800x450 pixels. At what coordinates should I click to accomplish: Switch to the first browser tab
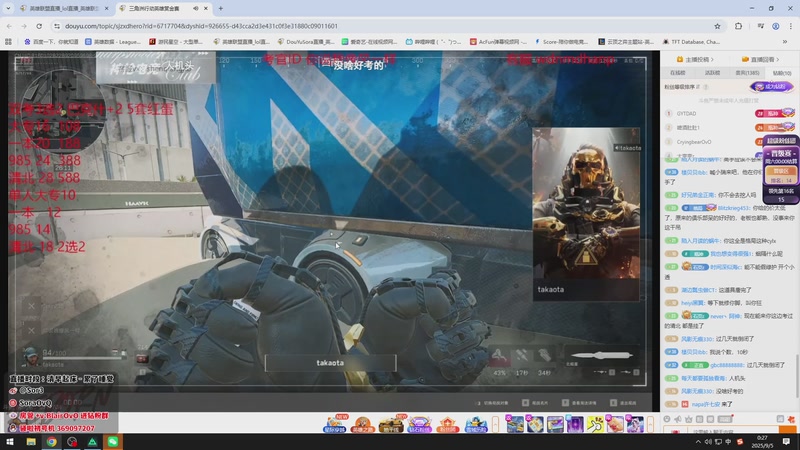pyautogui.click(x=64, y=8)
